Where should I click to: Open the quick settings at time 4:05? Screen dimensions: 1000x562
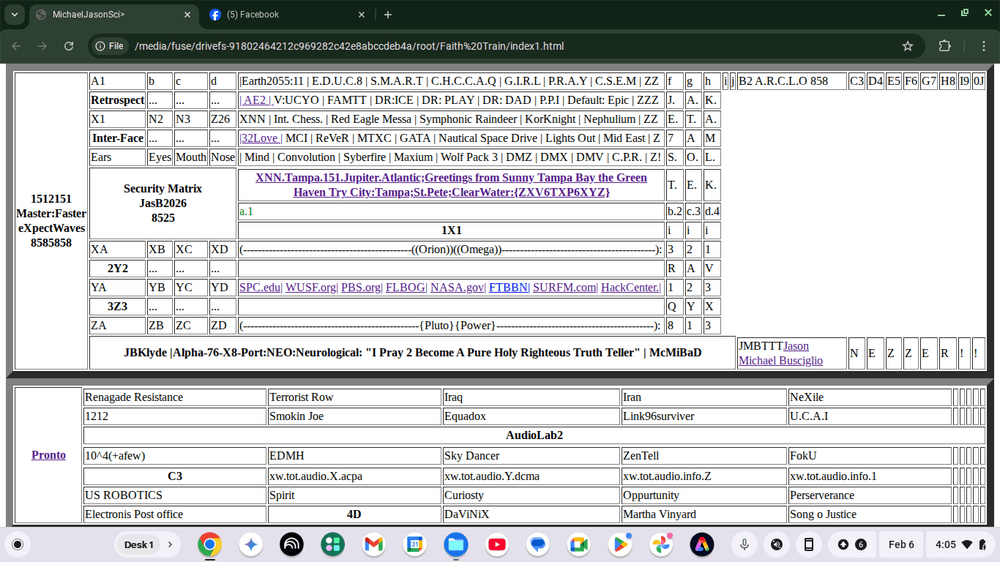[x=960, y=545]
